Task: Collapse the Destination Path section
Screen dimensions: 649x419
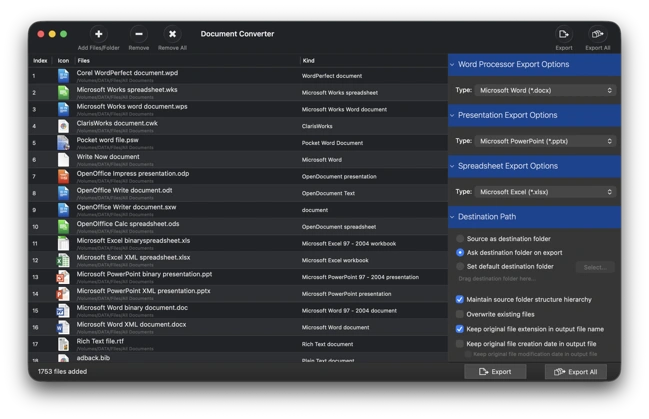Action: [x=452, y=217]
